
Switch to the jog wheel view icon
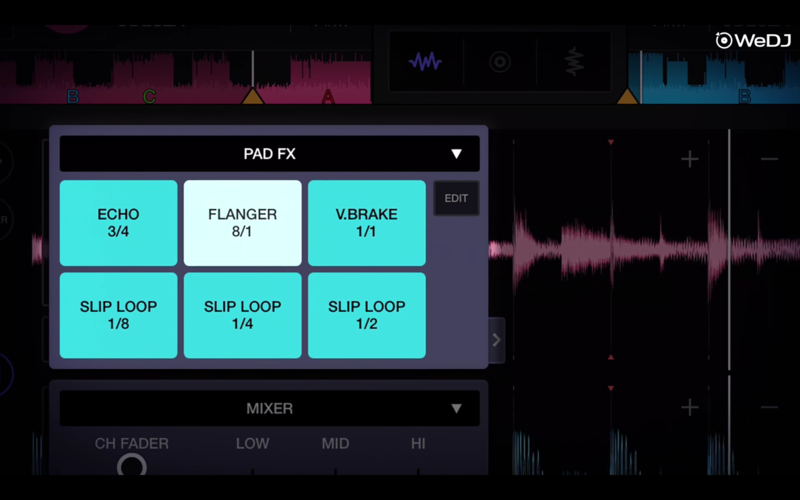pos(499,62)
